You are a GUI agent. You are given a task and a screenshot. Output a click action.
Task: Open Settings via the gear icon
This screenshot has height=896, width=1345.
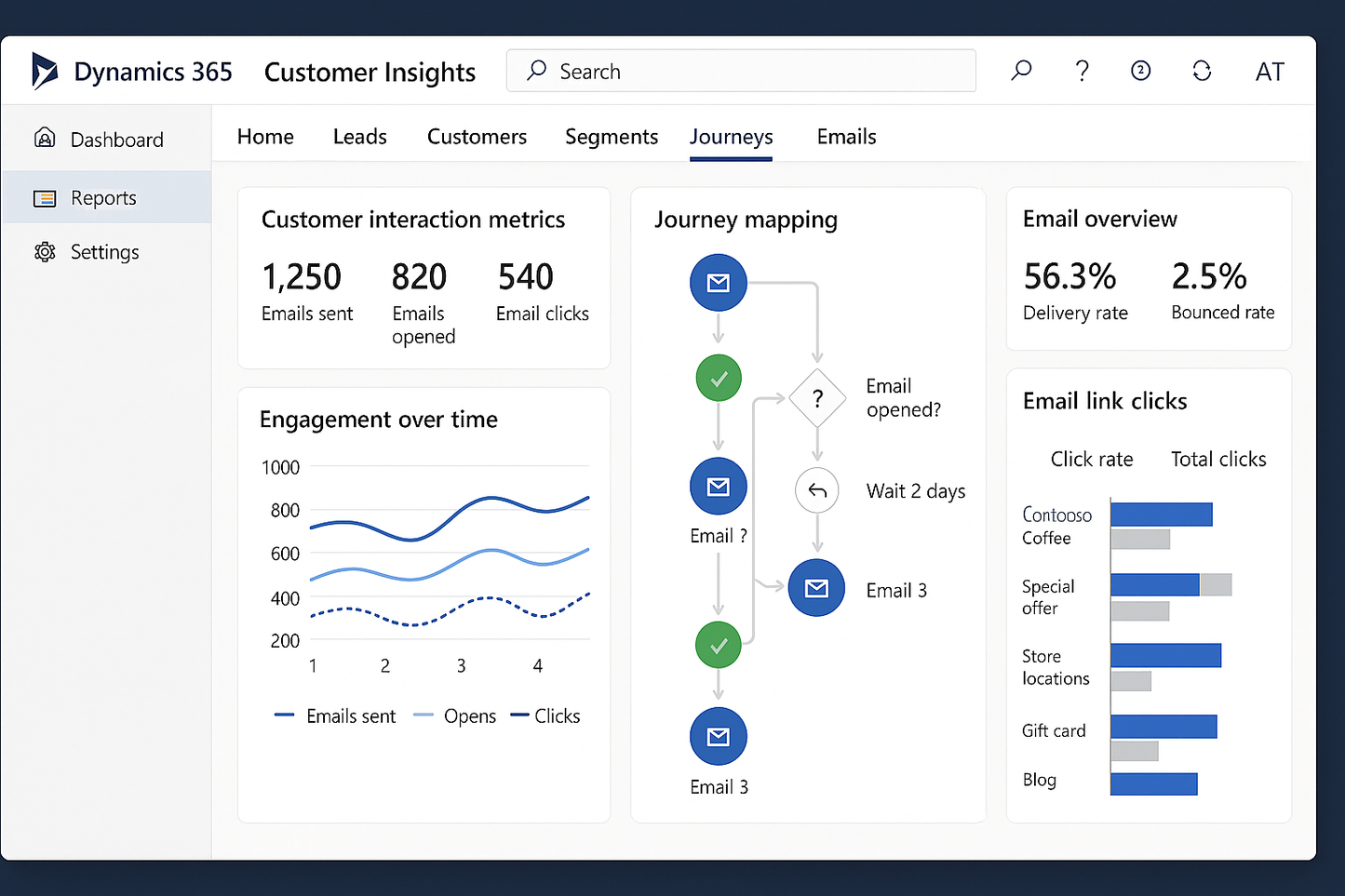(x=45, y=251)
